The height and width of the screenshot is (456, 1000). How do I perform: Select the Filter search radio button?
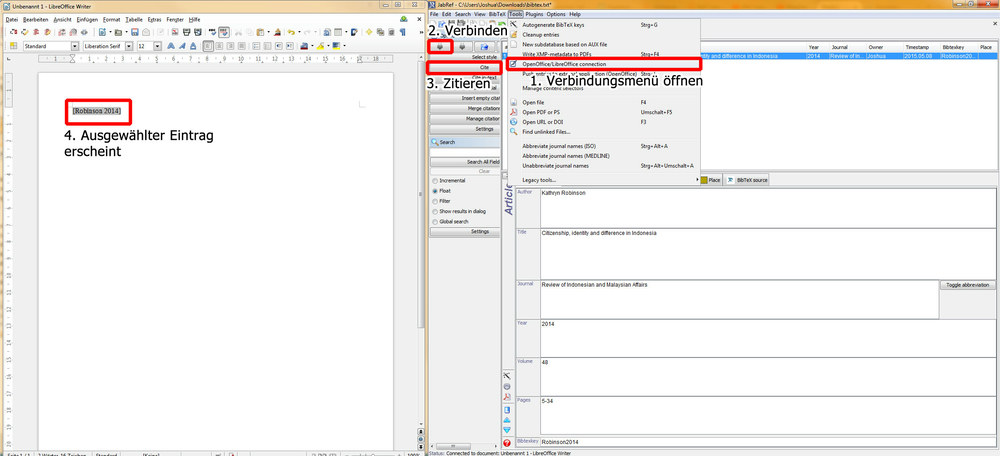pyautogui.click(x=435, y=201)
